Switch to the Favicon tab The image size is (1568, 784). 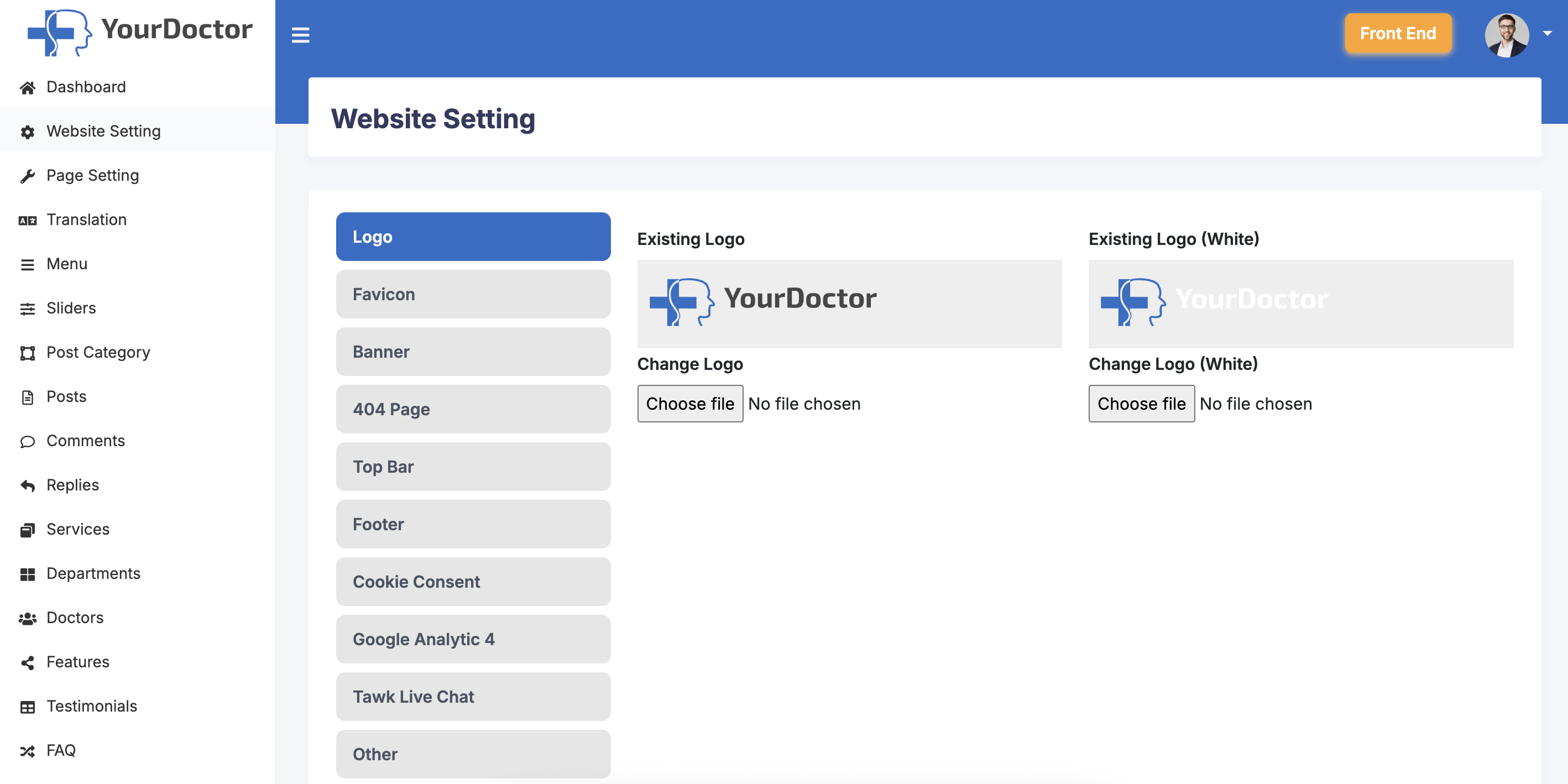(473, 294)
